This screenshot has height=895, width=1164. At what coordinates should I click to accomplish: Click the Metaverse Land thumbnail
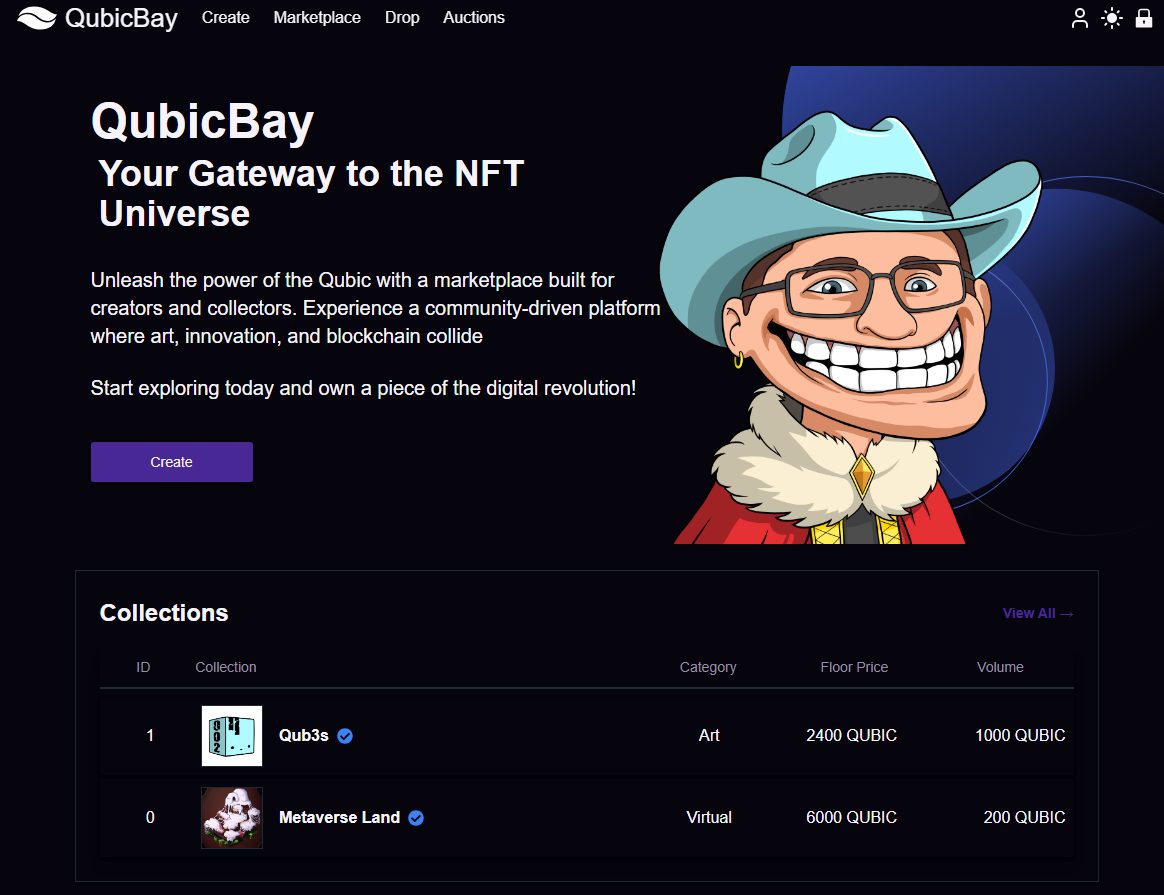(231, 817)
